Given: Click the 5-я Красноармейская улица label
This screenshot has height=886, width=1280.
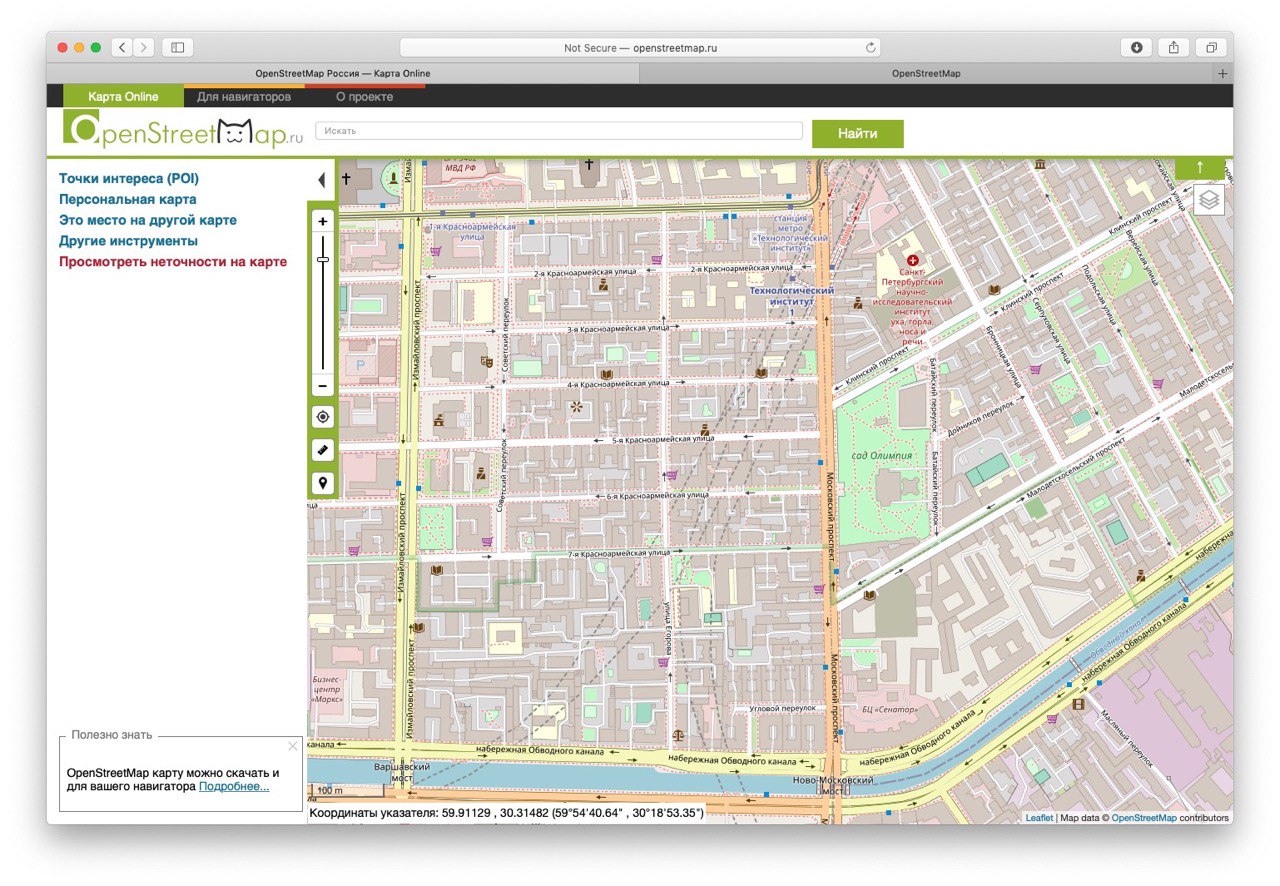Looking at the screenshot, I should tap(663, 438).
